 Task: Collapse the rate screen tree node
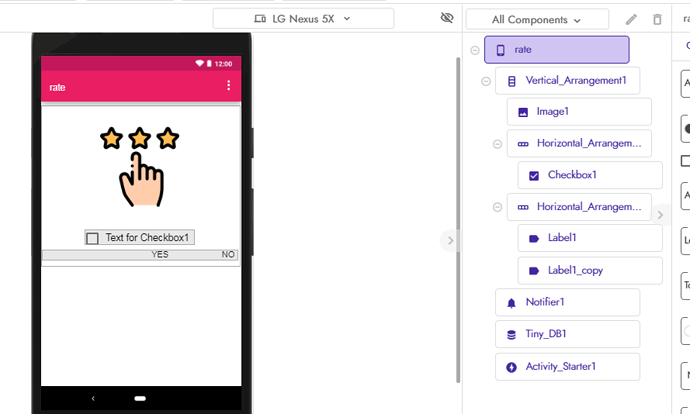[x=475, y=50]
